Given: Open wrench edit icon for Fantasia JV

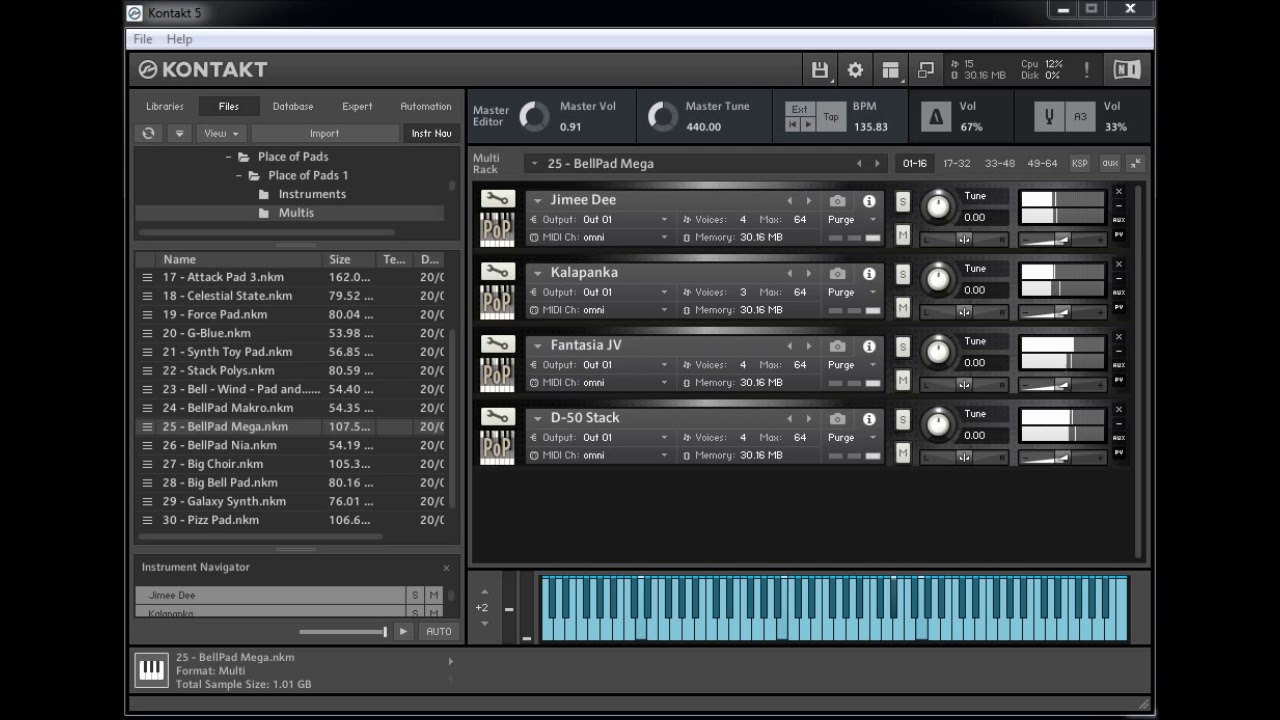Looking at the screenshot, I should [497, 344].
